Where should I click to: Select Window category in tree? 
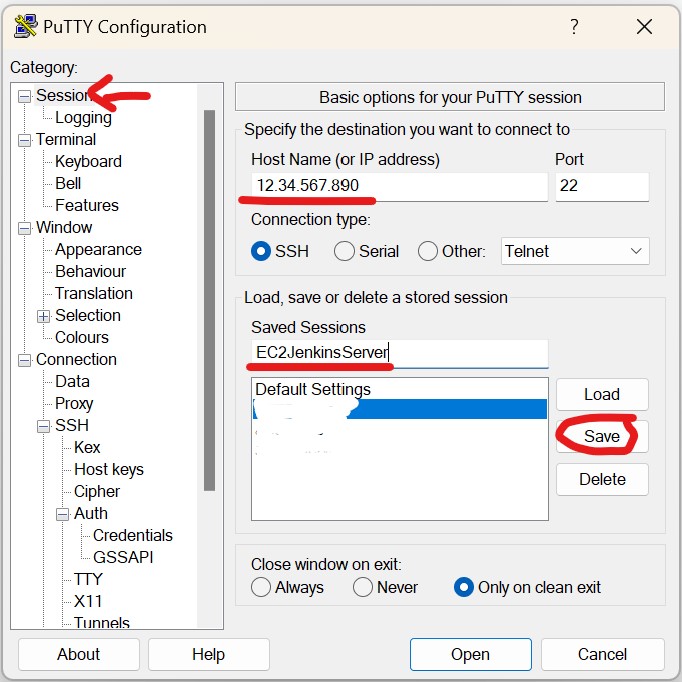(64, 227)
